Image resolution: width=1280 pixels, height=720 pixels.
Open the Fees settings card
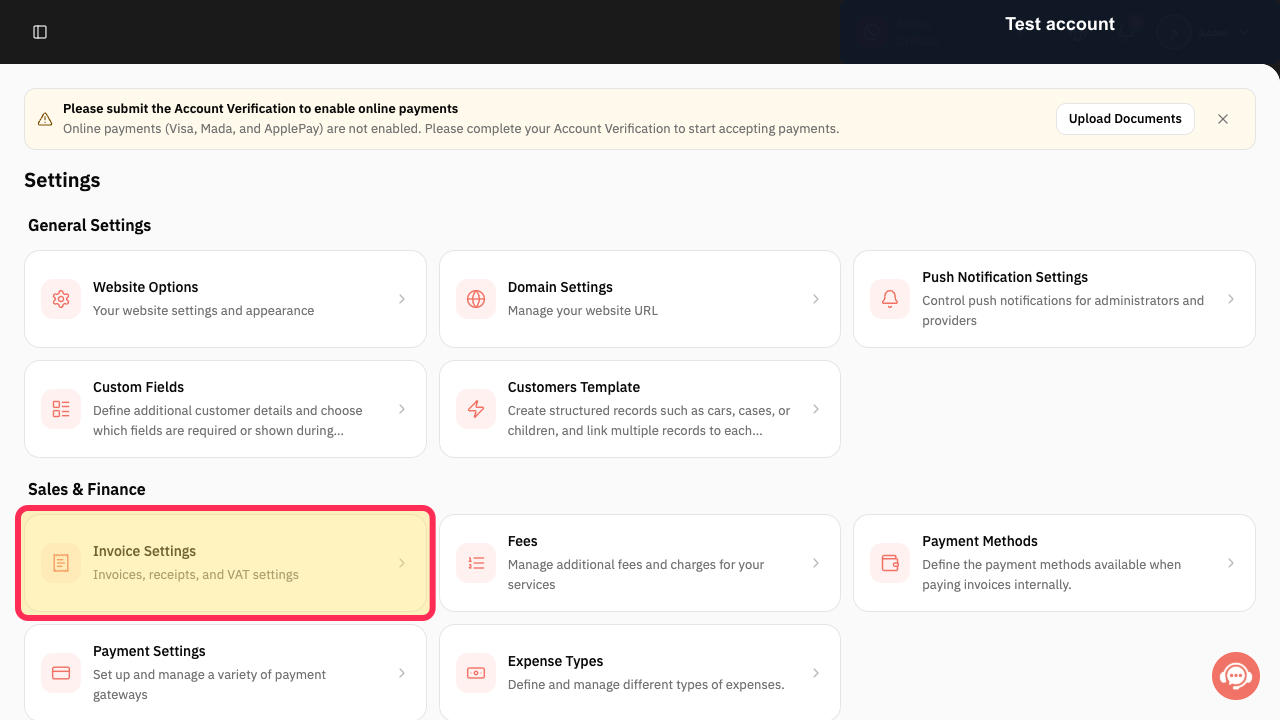(x=640, y=563)
